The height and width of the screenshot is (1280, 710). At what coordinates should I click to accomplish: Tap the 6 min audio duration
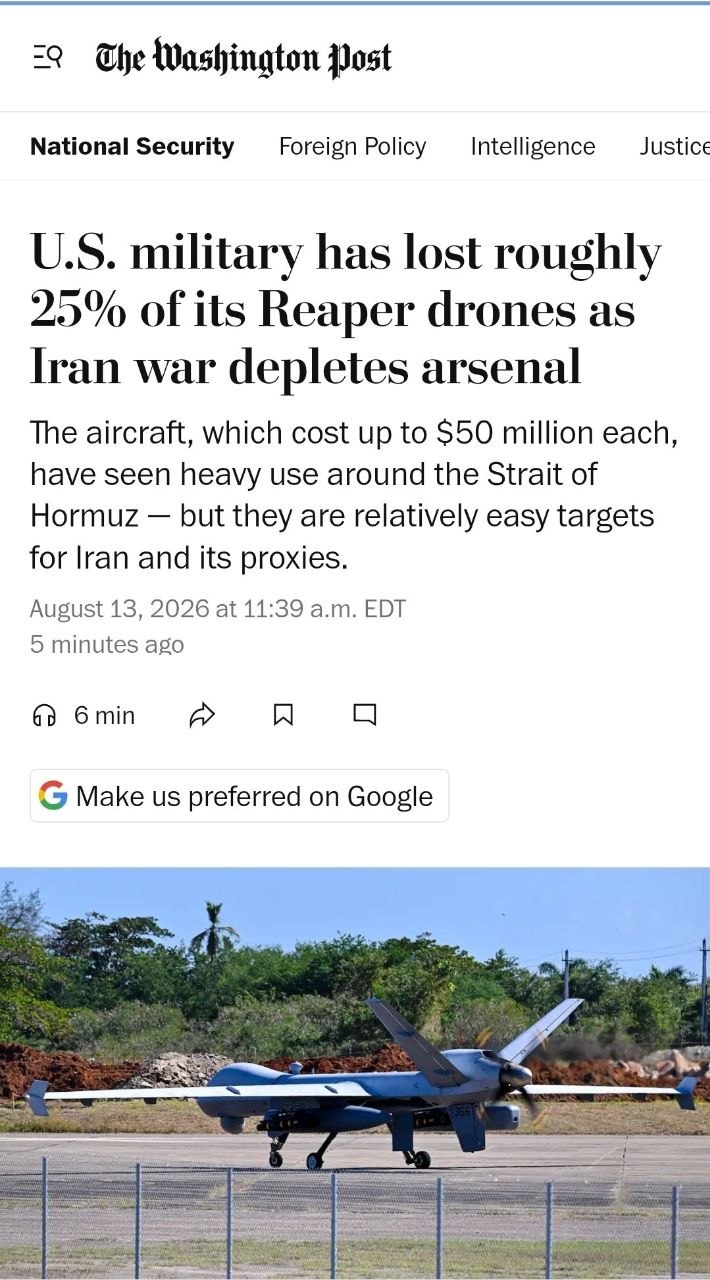click(x=104, y=715)
